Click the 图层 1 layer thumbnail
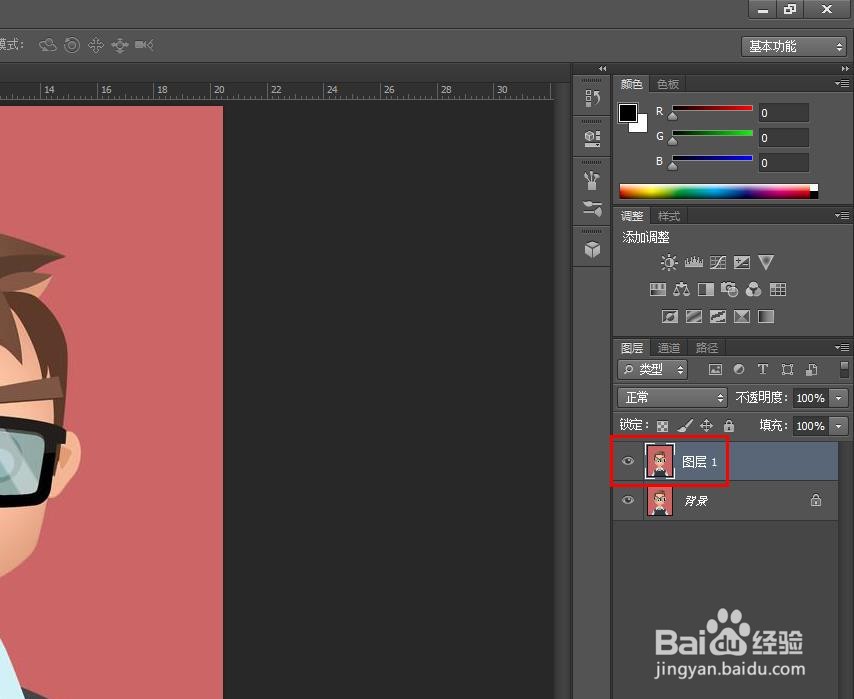 (x=660, y=461)
